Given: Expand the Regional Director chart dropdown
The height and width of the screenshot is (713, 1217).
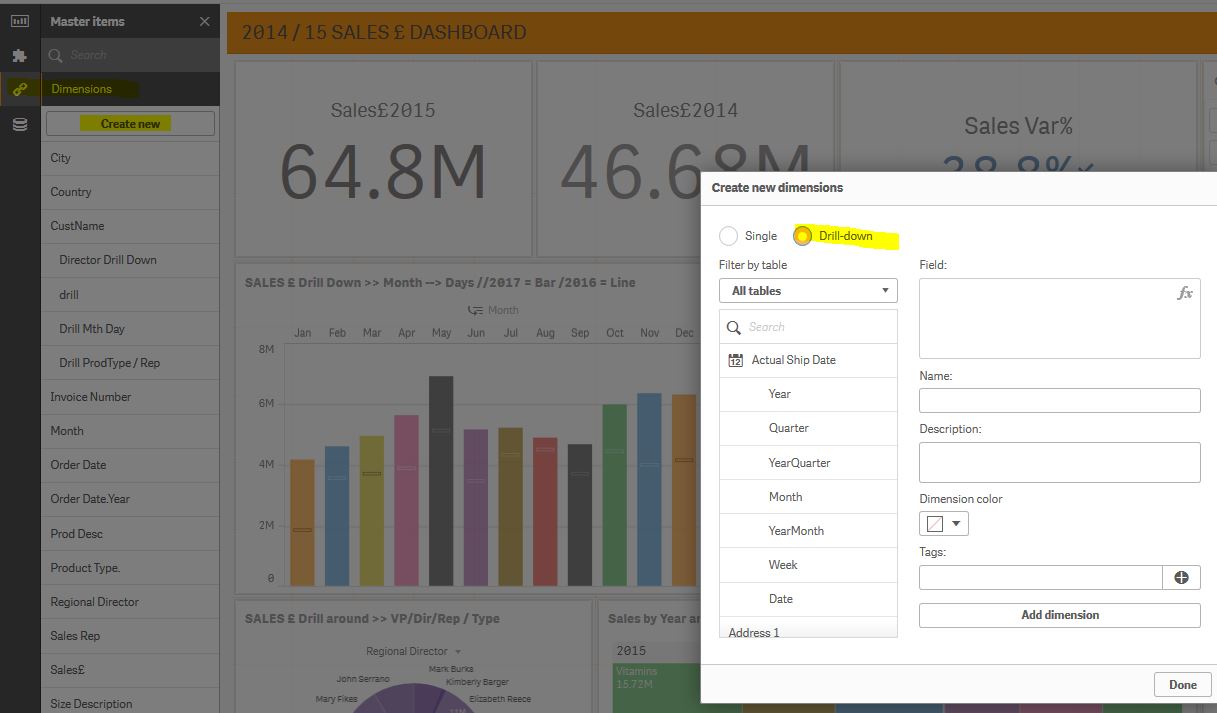Looking at the screenshot, I should pos(458,651).
